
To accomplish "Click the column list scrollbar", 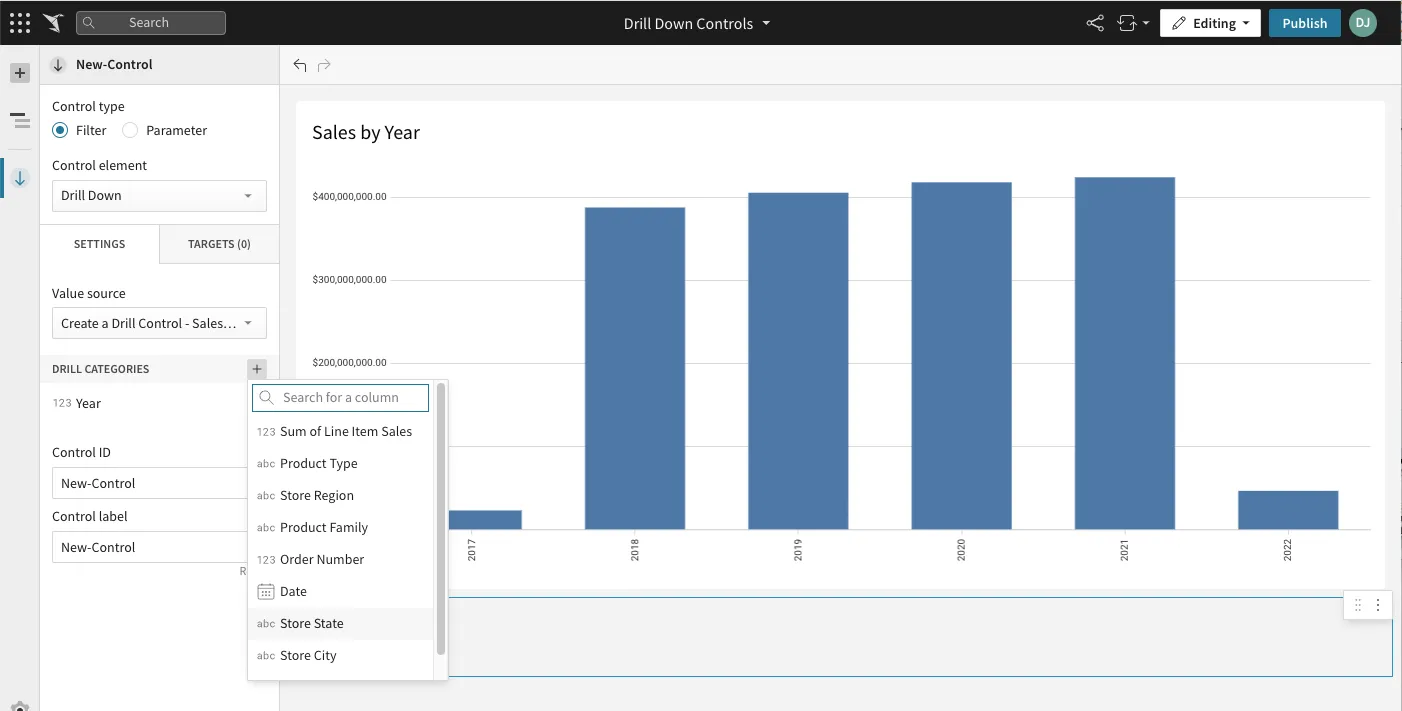I will (441, 518).
